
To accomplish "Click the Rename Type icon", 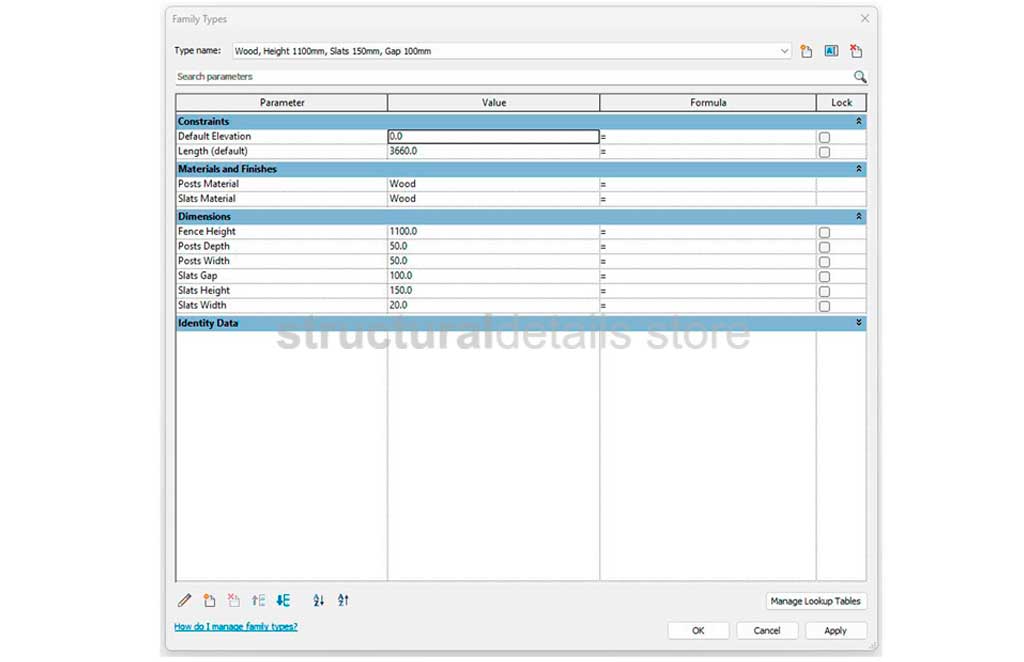I will (831, 51).
